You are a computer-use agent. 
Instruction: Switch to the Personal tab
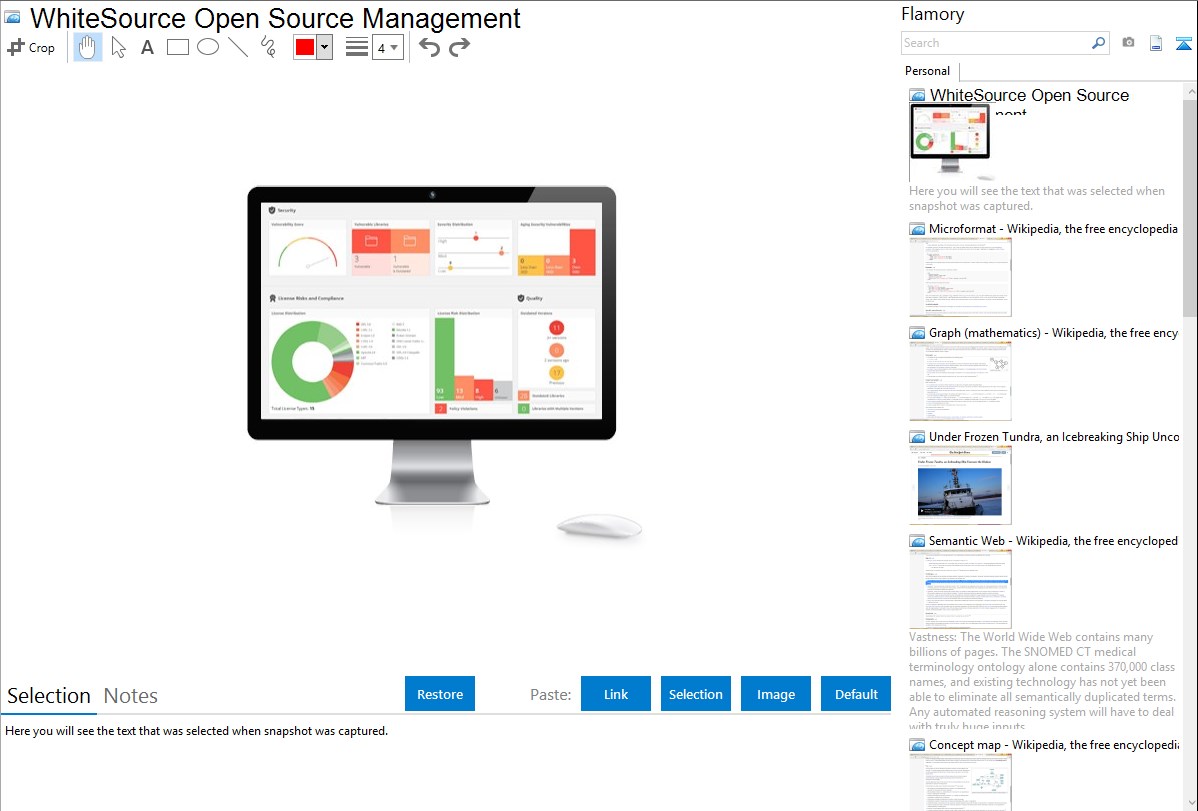pyautogui.click(x=928, y=71)
